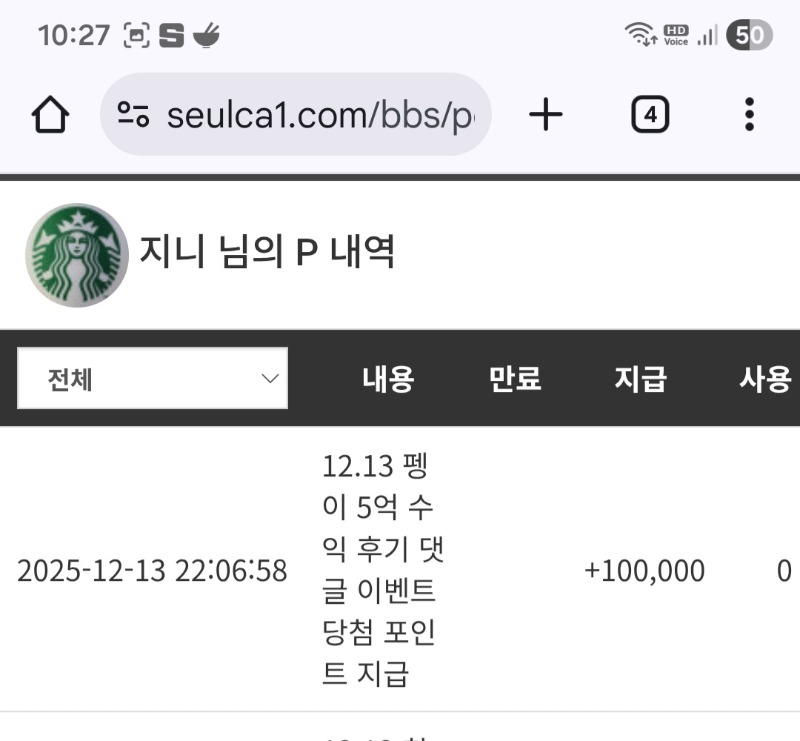Screen dimensions: 800x741
Task: Select the 만료 column header
Action: tap(515, 380)
